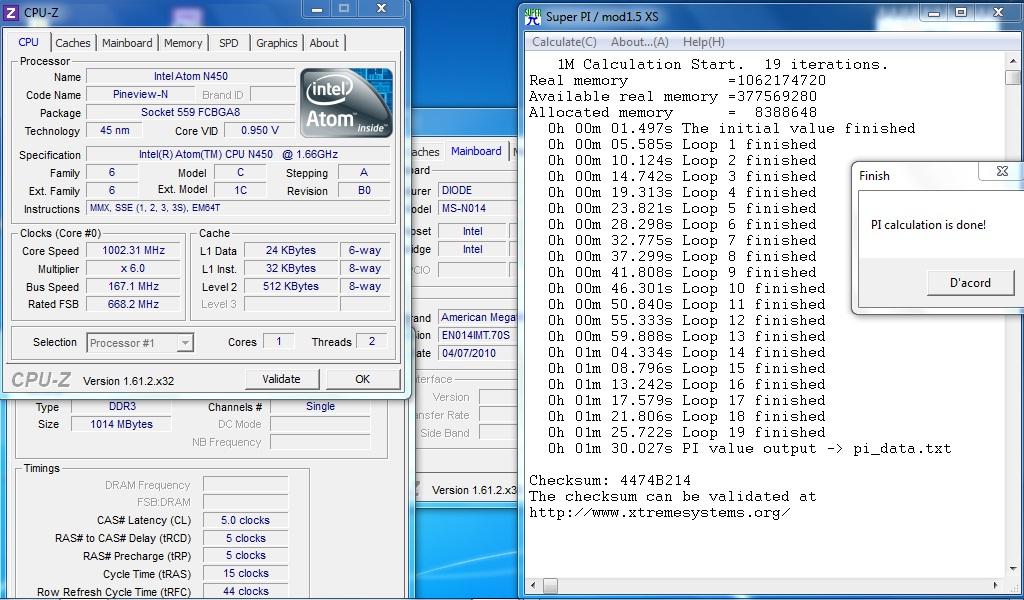Click the Threads value 2
Viewport: 1024px width, 600px height.
[x=372, y=341]
